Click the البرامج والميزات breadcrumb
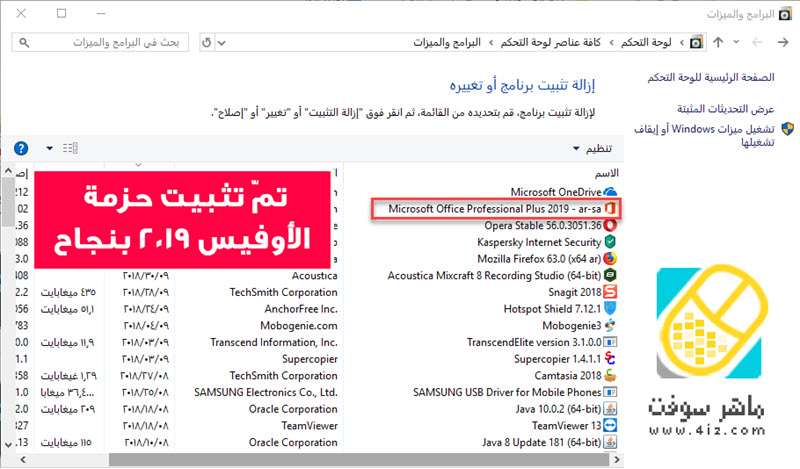This screenshot has width=800, height=469. pos(447,42)
